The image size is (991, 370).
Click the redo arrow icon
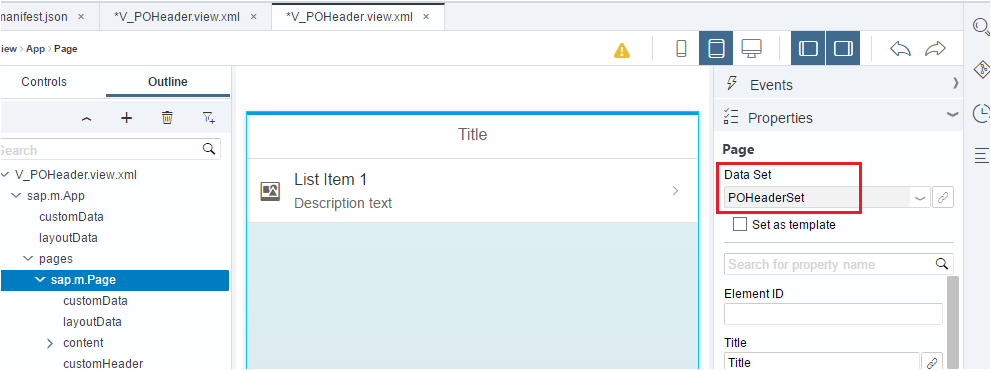(x=935, y=49)
